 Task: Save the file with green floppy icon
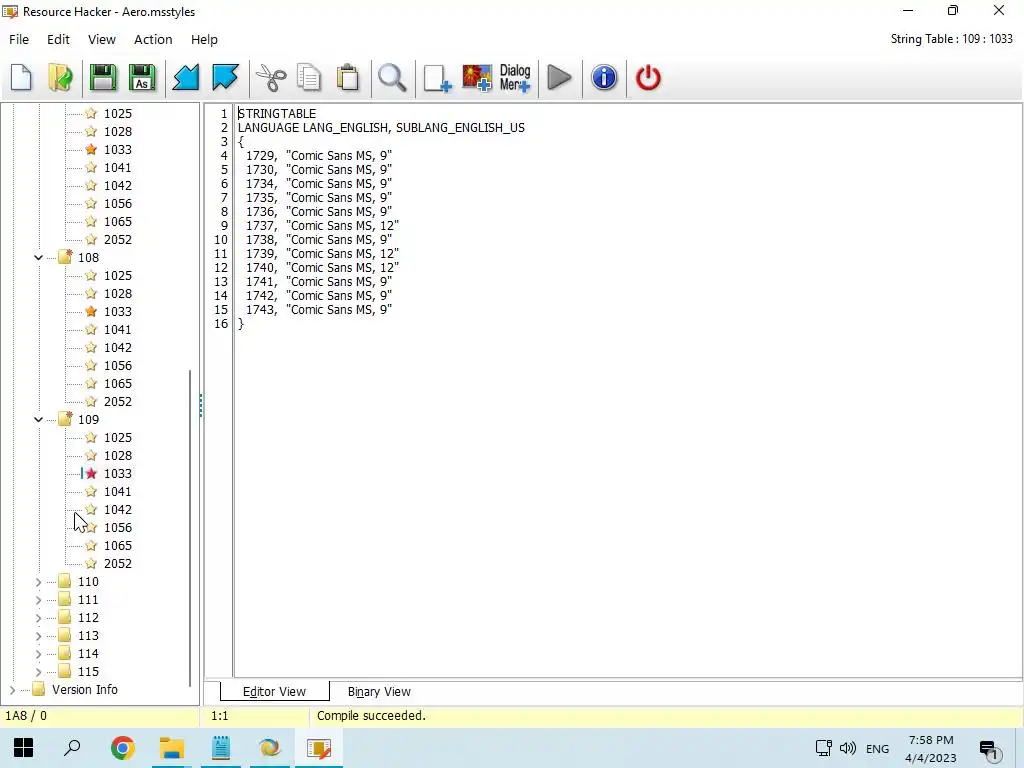pyautogui.click(x=103, y=78)
